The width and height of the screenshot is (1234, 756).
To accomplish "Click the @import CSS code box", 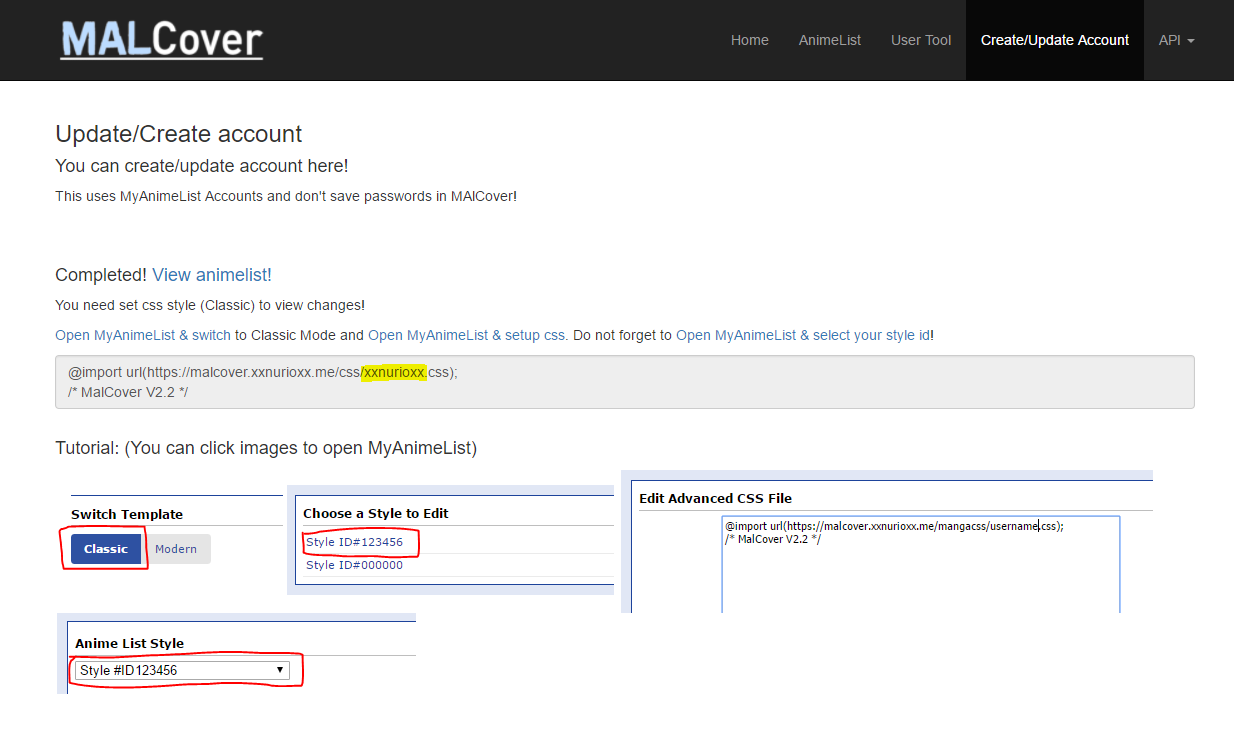I will point(624,382).
